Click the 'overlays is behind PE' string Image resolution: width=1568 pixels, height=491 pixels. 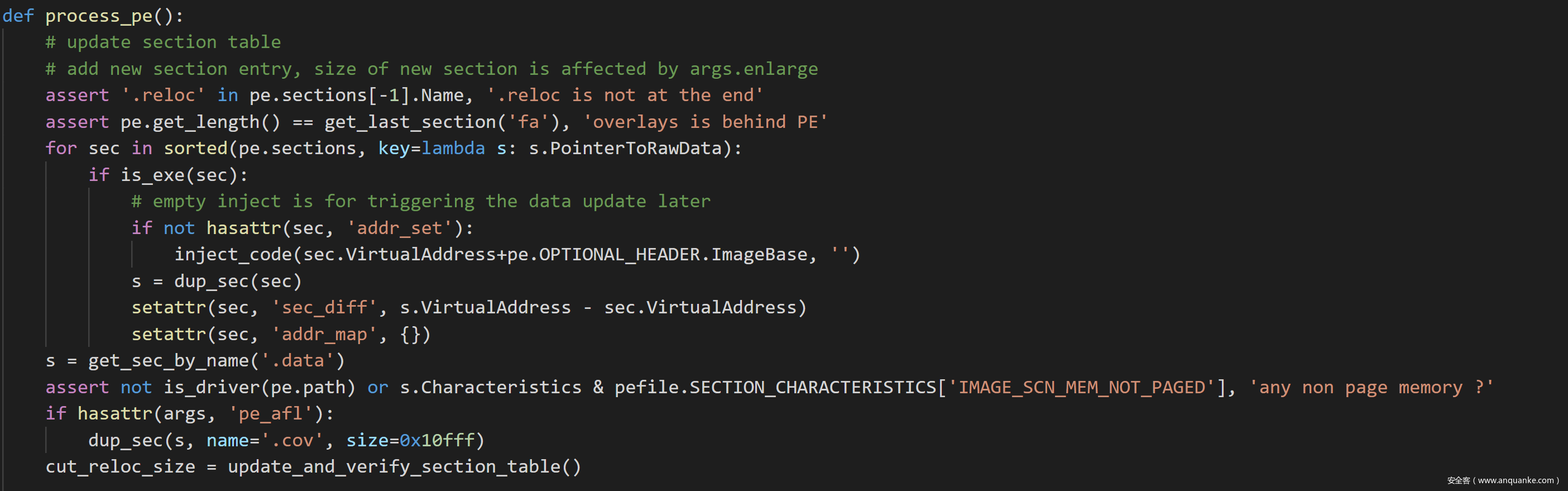706,122
